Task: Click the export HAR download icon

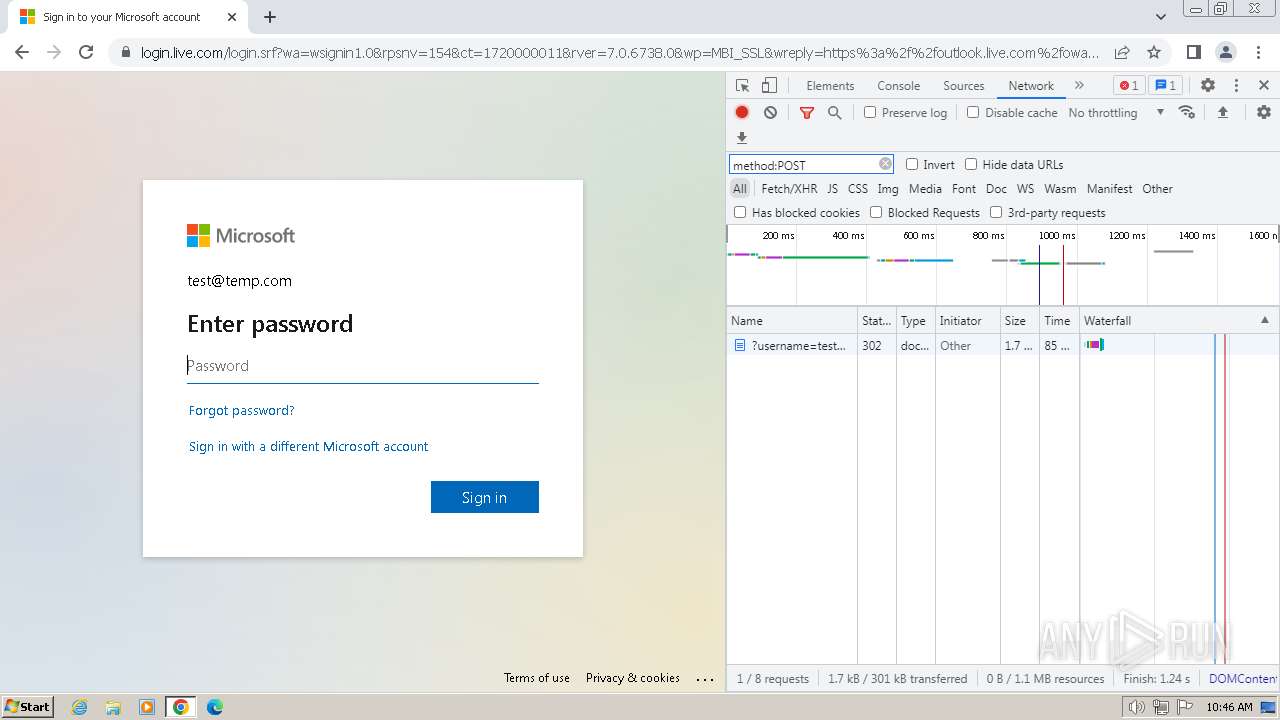Action: (742, 138)
